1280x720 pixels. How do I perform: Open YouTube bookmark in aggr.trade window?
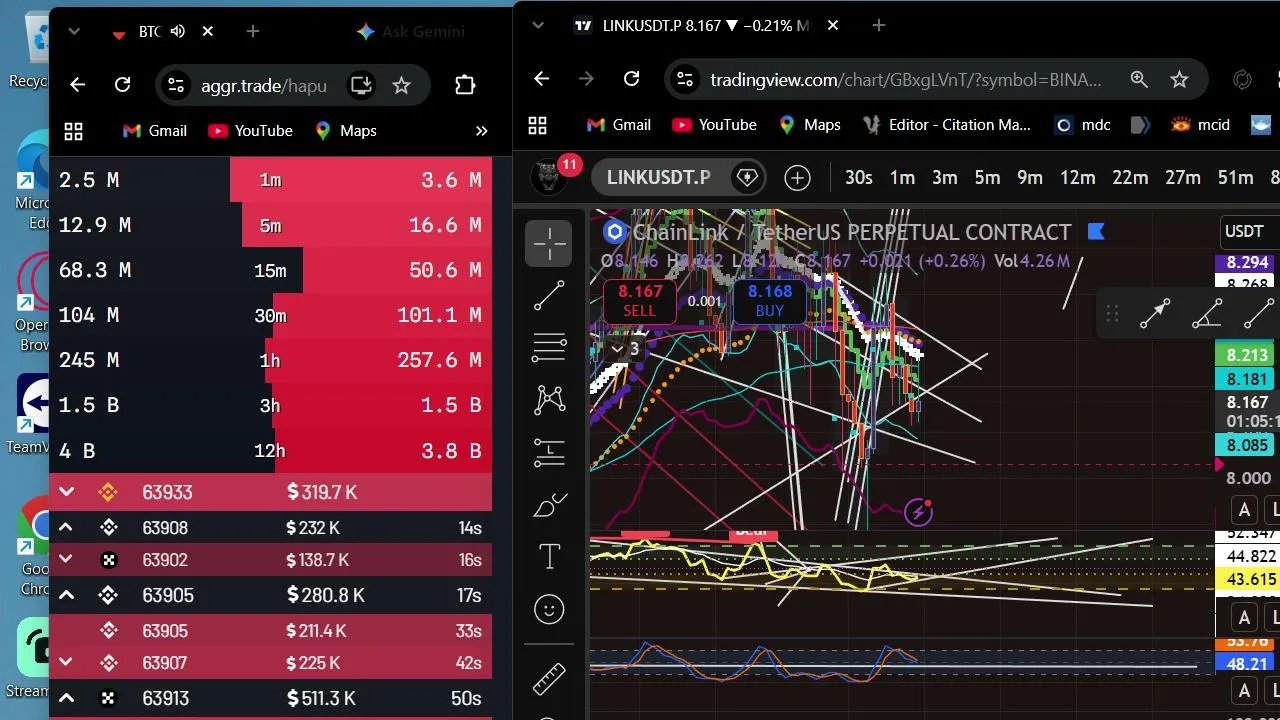pos(250,131)
